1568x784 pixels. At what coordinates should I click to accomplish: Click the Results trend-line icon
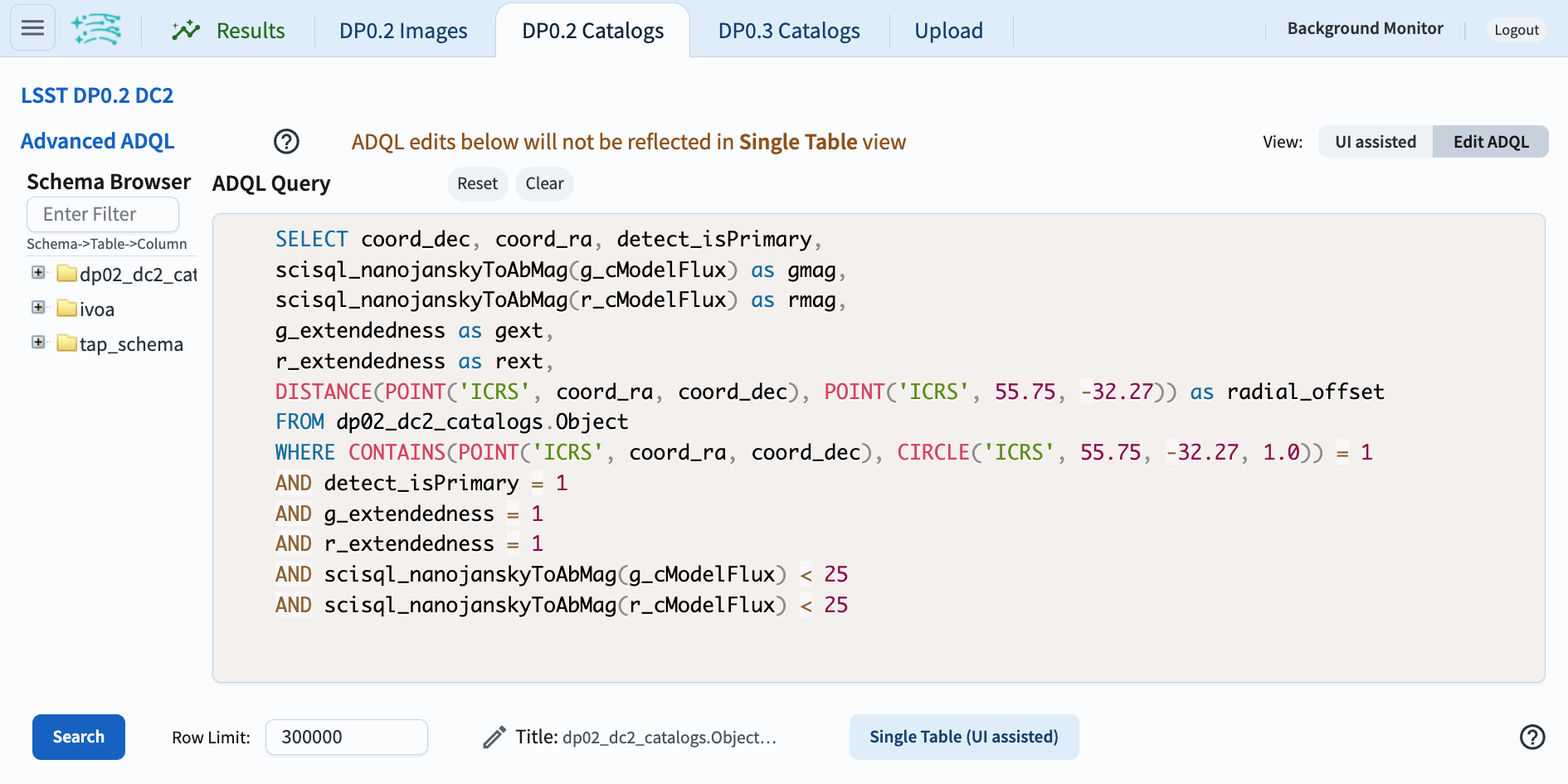click(187, 28)
